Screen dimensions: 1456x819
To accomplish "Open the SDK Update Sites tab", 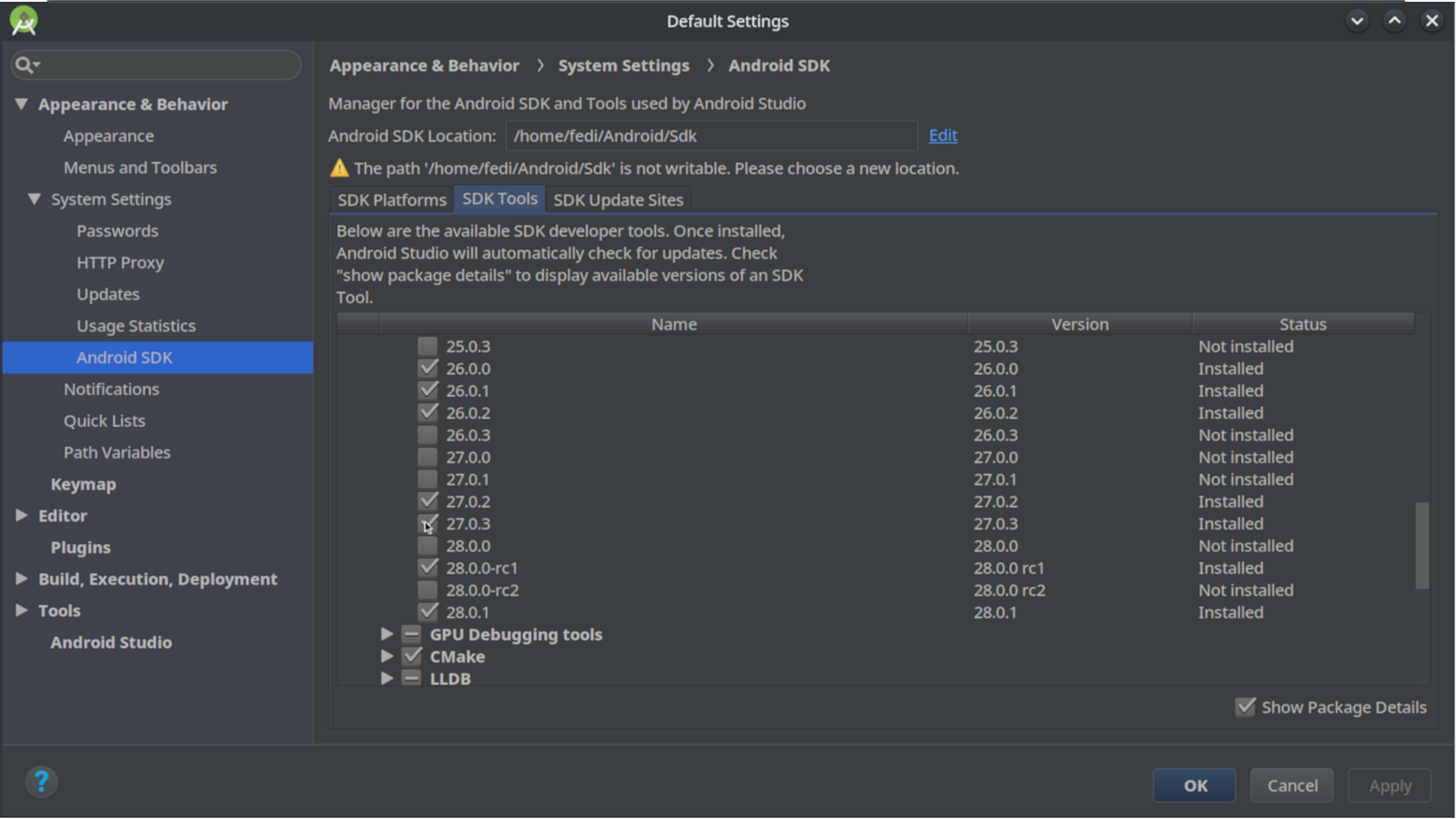I will [x=619, y=200].
